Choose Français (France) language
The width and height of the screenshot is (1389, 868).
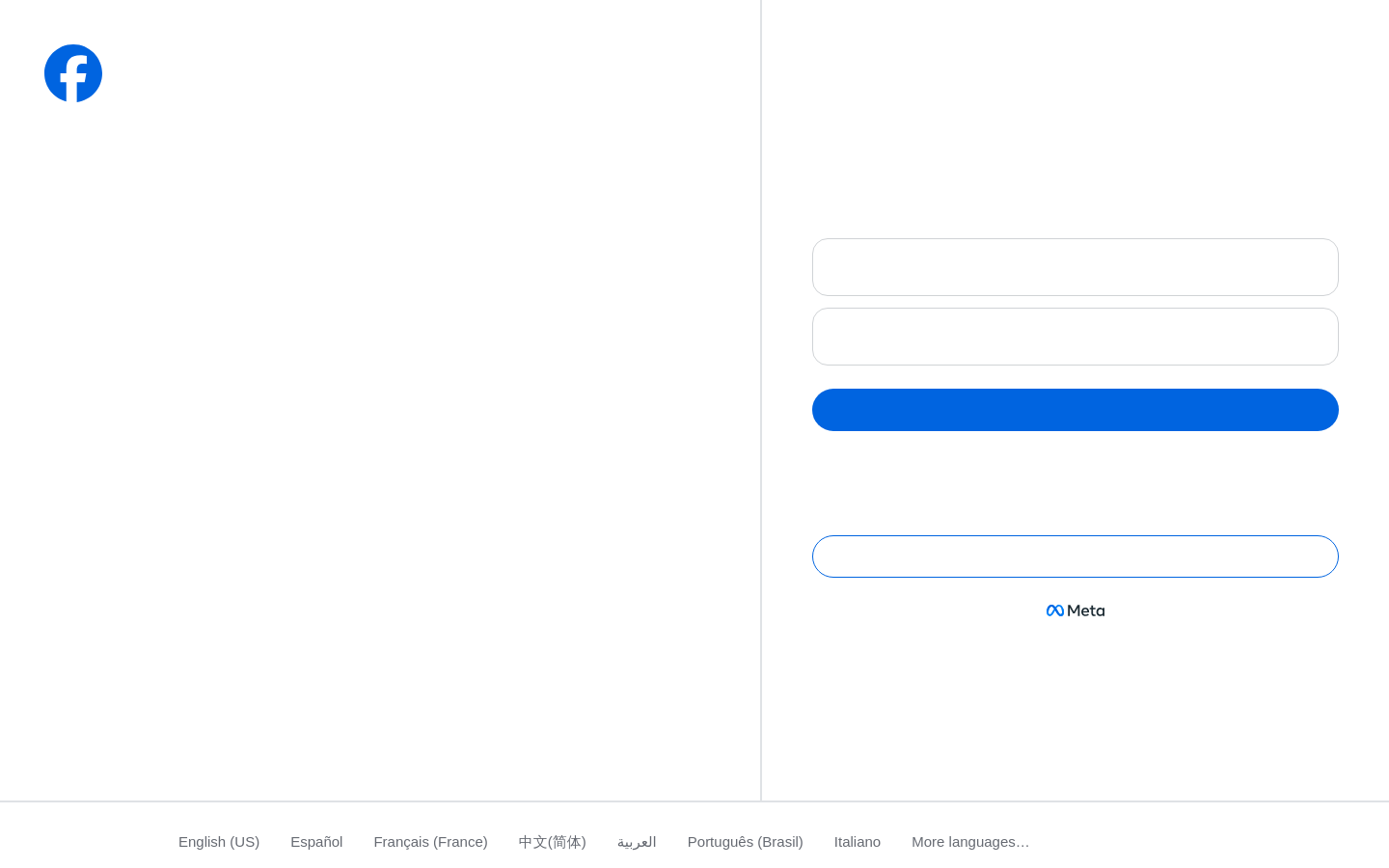(430, 842)
